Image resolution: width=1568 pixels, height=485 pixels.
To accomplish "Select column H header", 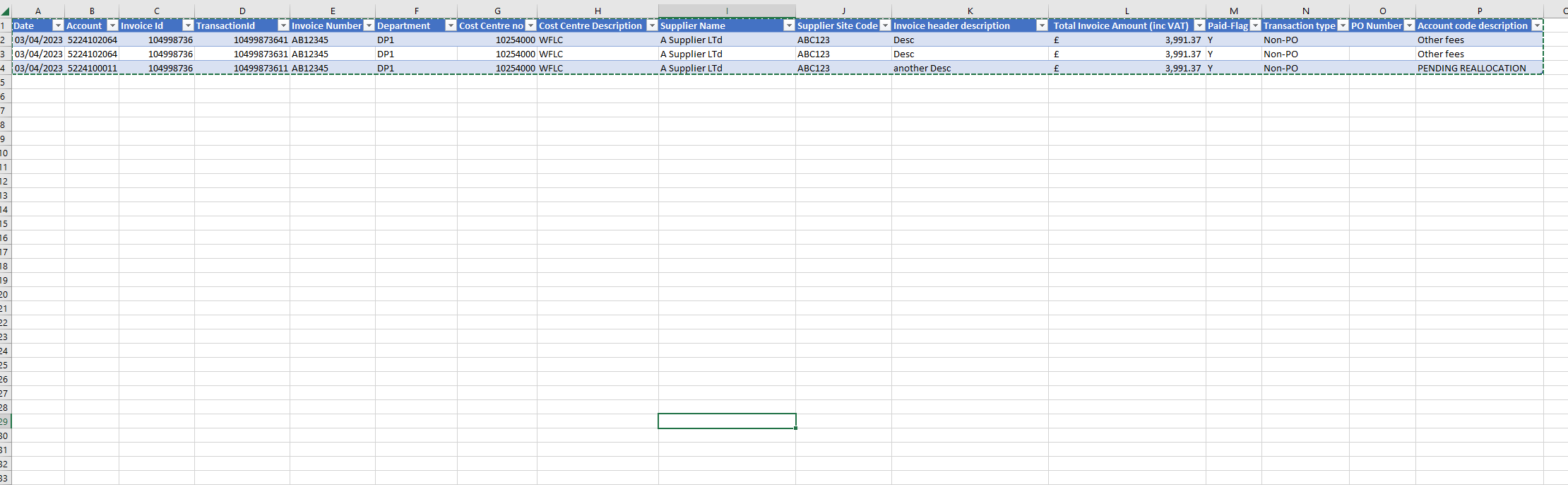I will [x=598, y=11].
